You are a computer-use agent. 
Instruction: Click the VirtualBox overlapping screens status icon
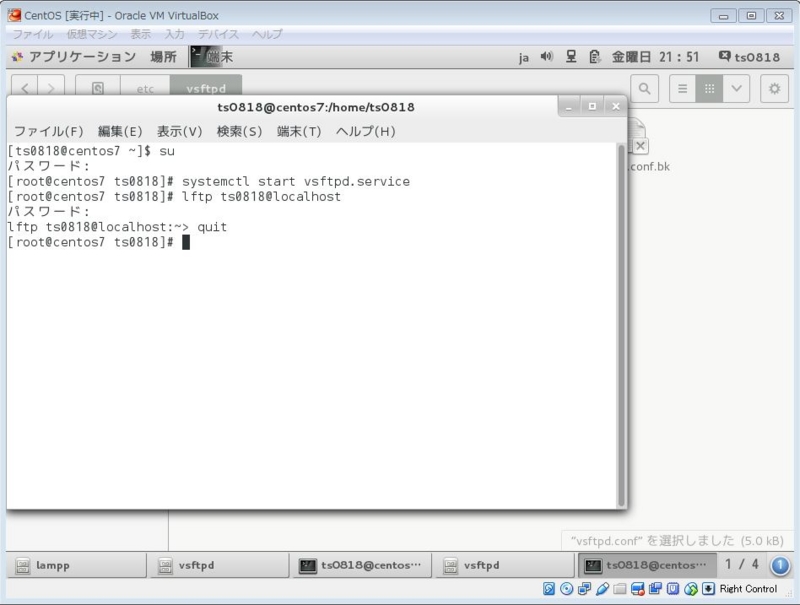pos(656,589)
